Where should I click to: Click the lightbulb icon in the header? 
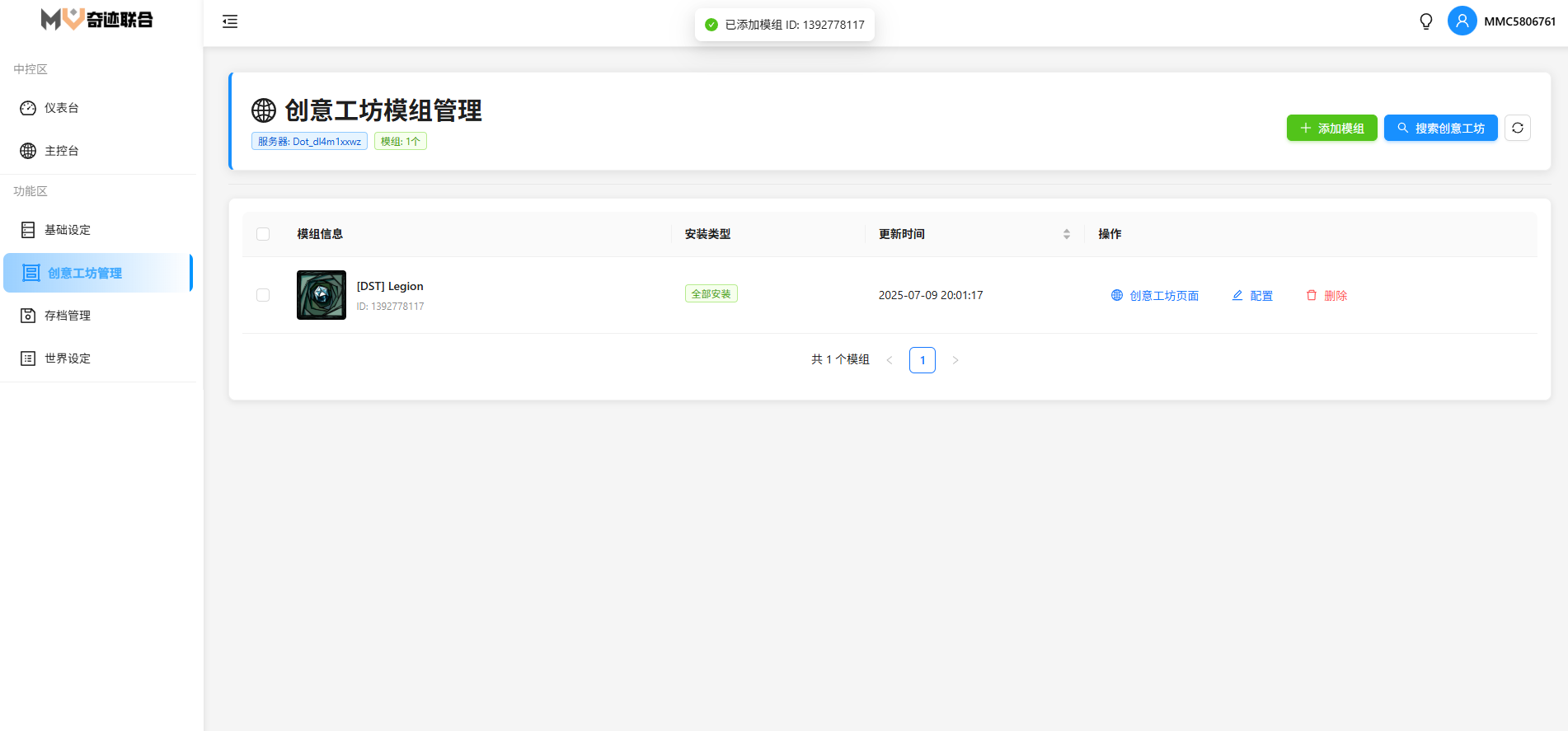pos(1425,21)
